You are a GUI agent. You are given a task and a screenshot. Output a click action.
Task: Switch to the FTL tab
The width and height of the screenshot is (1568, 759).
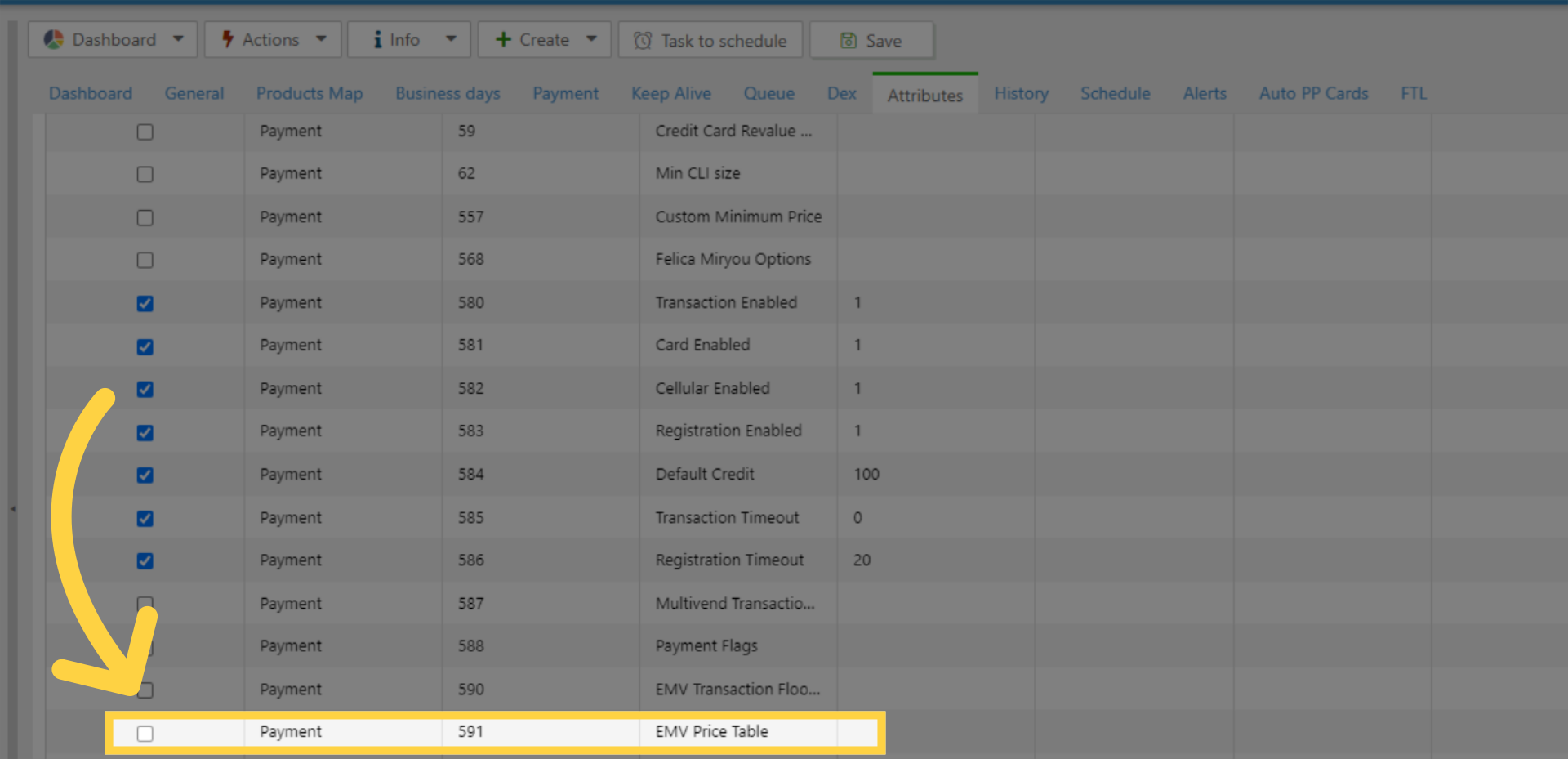point(1414,93)
